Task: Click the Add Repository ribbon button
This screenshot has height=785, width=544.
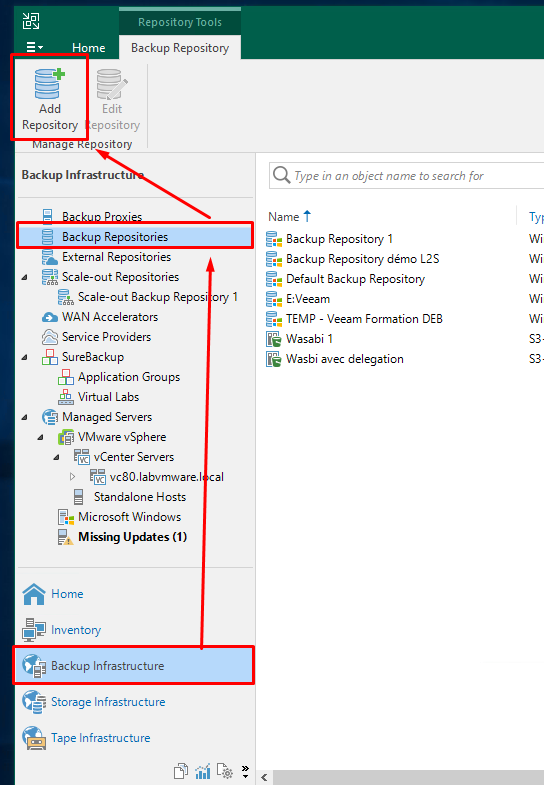Action: point(50,99)
